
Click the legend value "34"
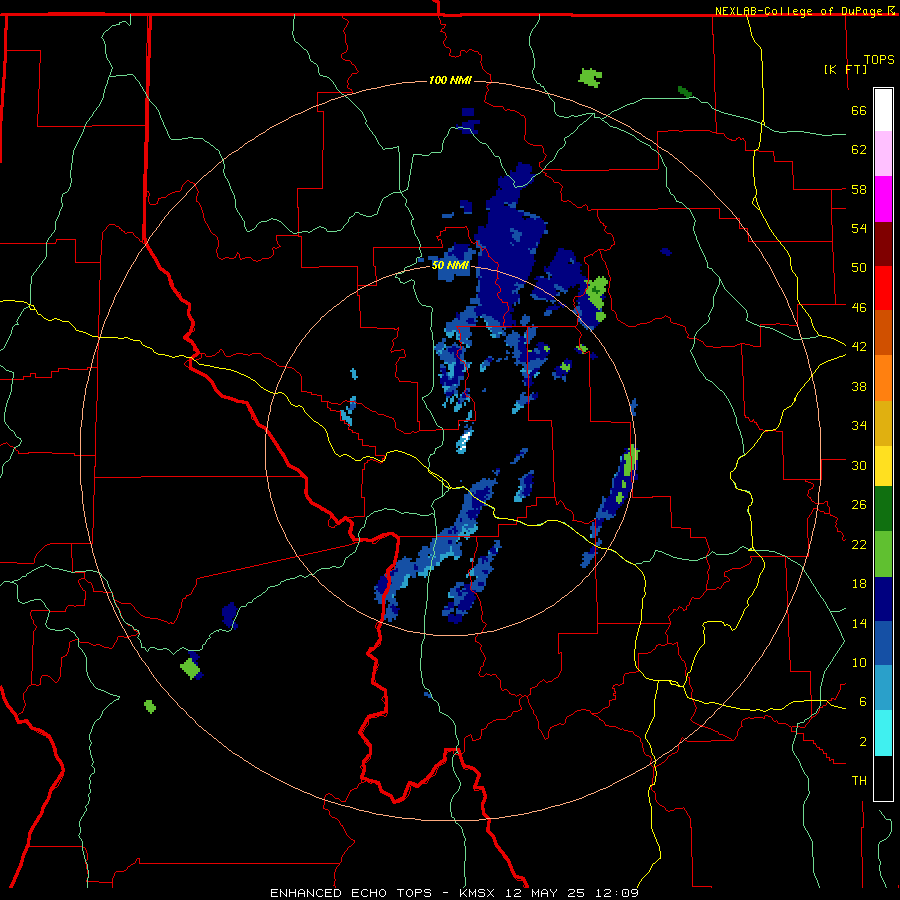pos(859,426)
